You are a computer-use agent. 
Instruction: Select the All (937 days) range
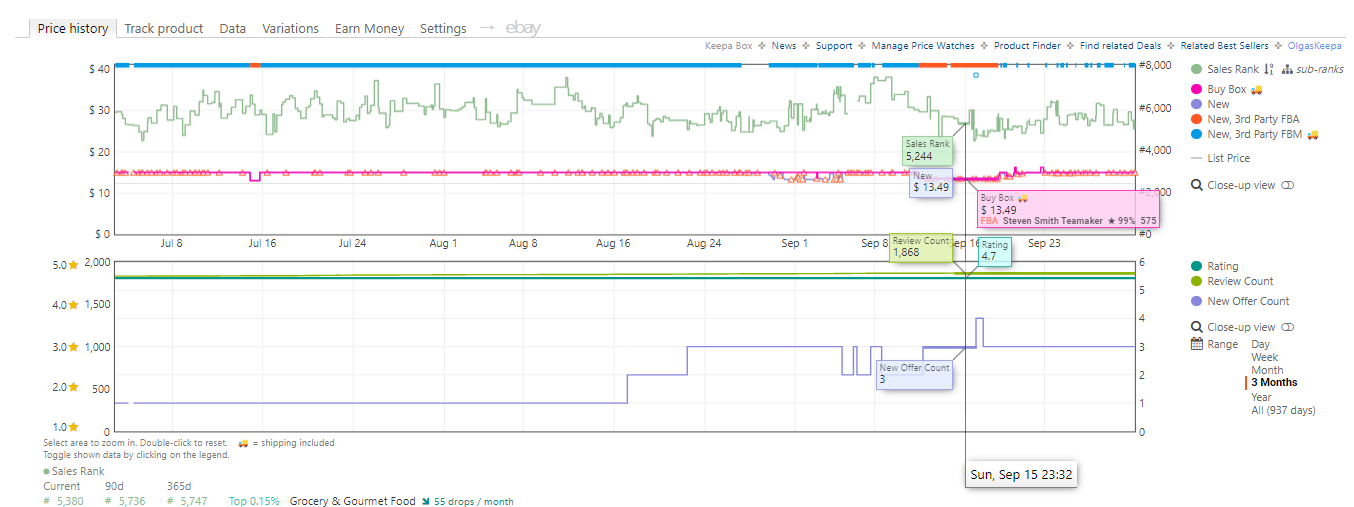(x=1283, y=410)
